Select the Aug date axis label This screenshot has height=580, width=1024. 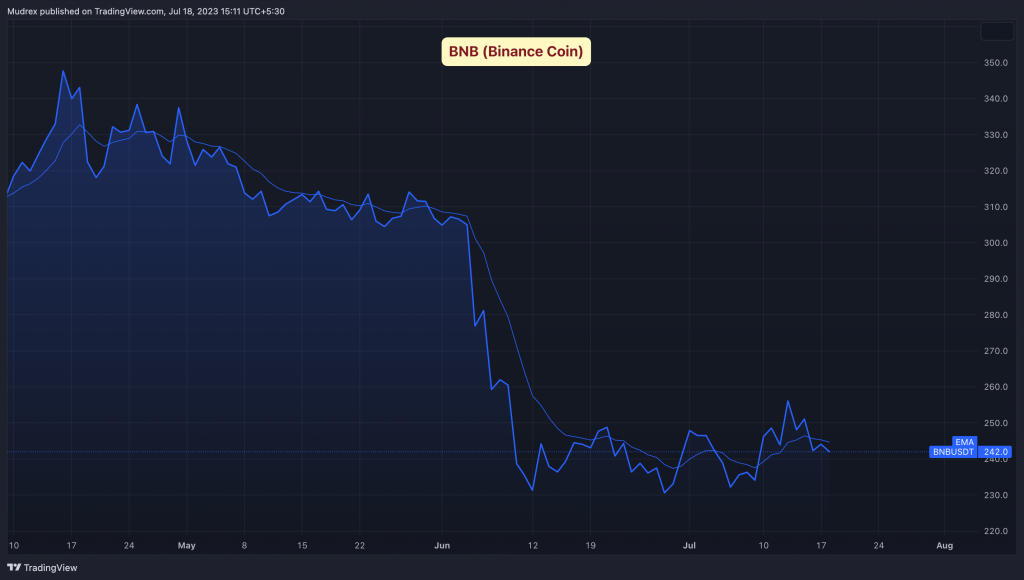[944, 545]
